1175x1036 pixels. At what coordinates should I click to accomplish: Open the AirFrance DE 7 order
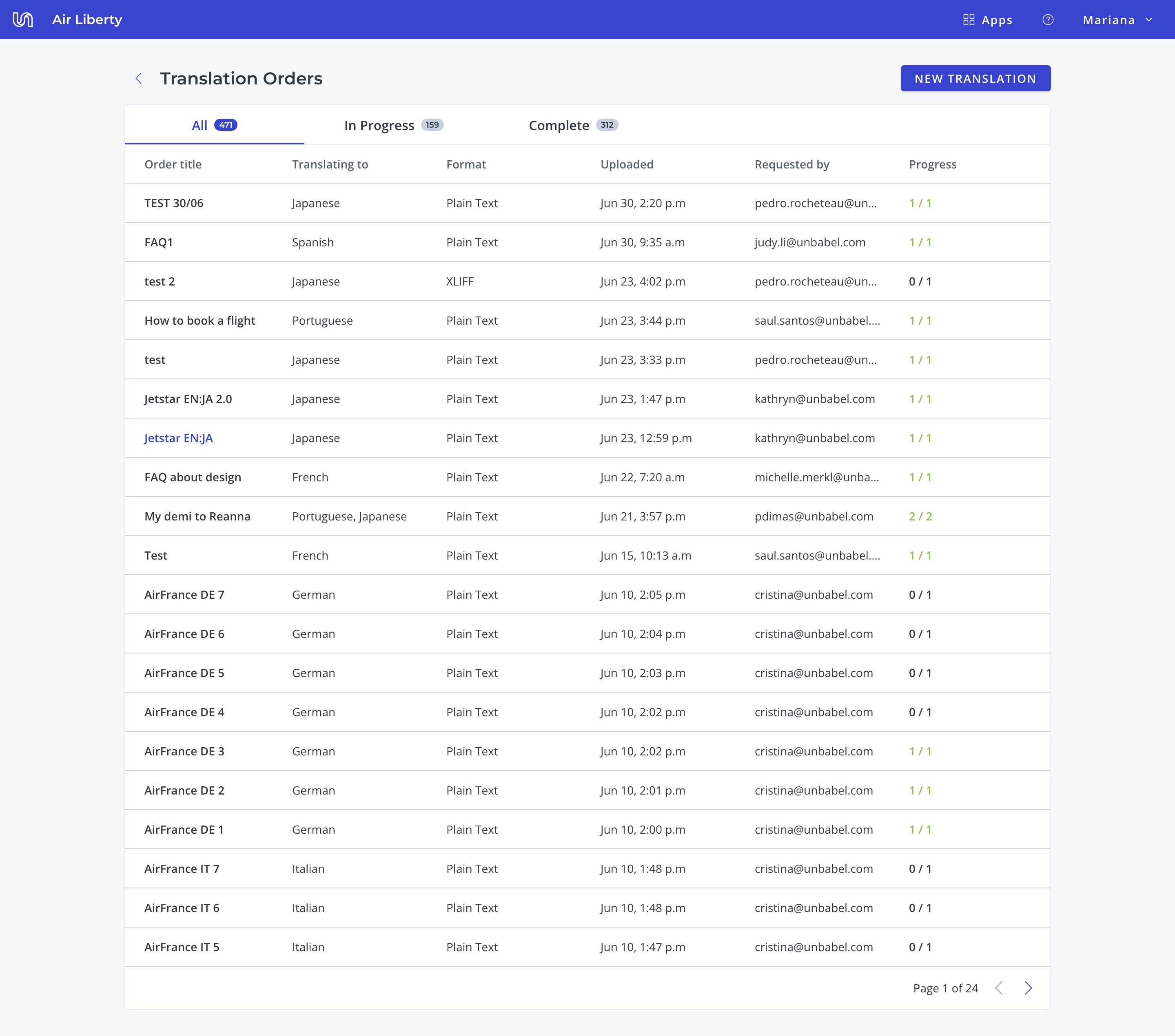pyautogui.click(x=184, y=594)
